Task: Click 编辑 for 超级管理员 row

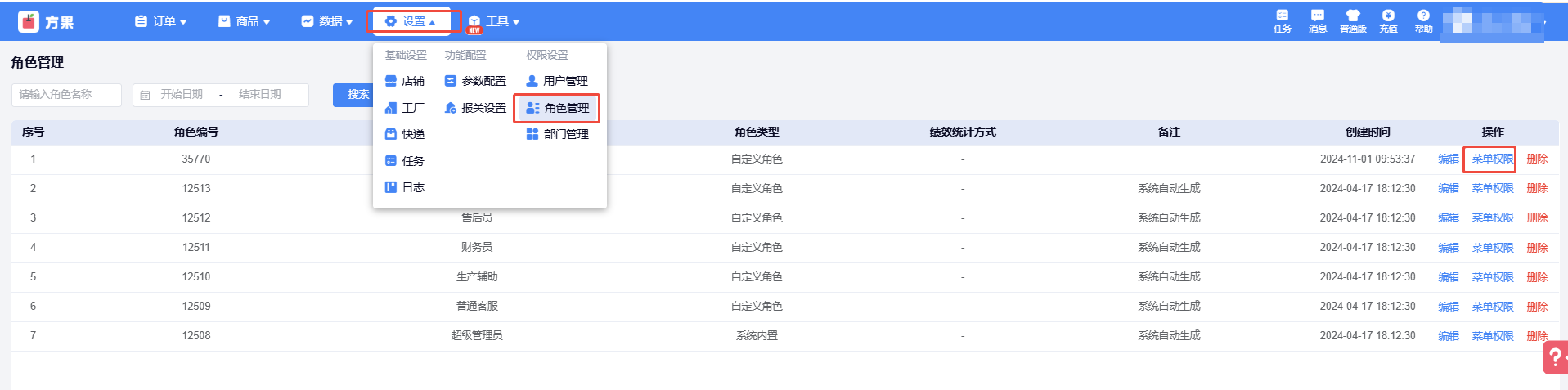Action: 1449,336
